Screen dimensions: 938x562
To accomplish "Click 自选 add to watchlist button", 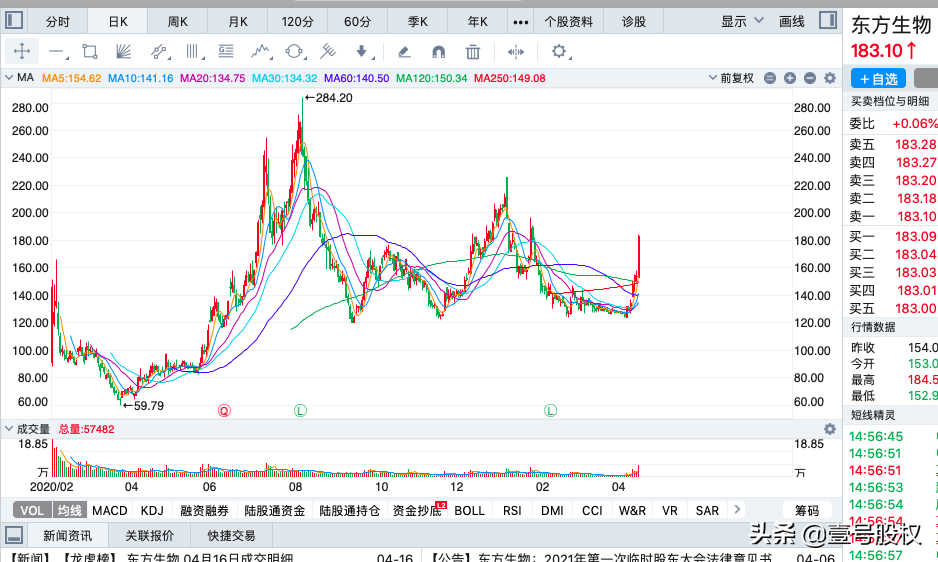I will click(x=878, y=78).
